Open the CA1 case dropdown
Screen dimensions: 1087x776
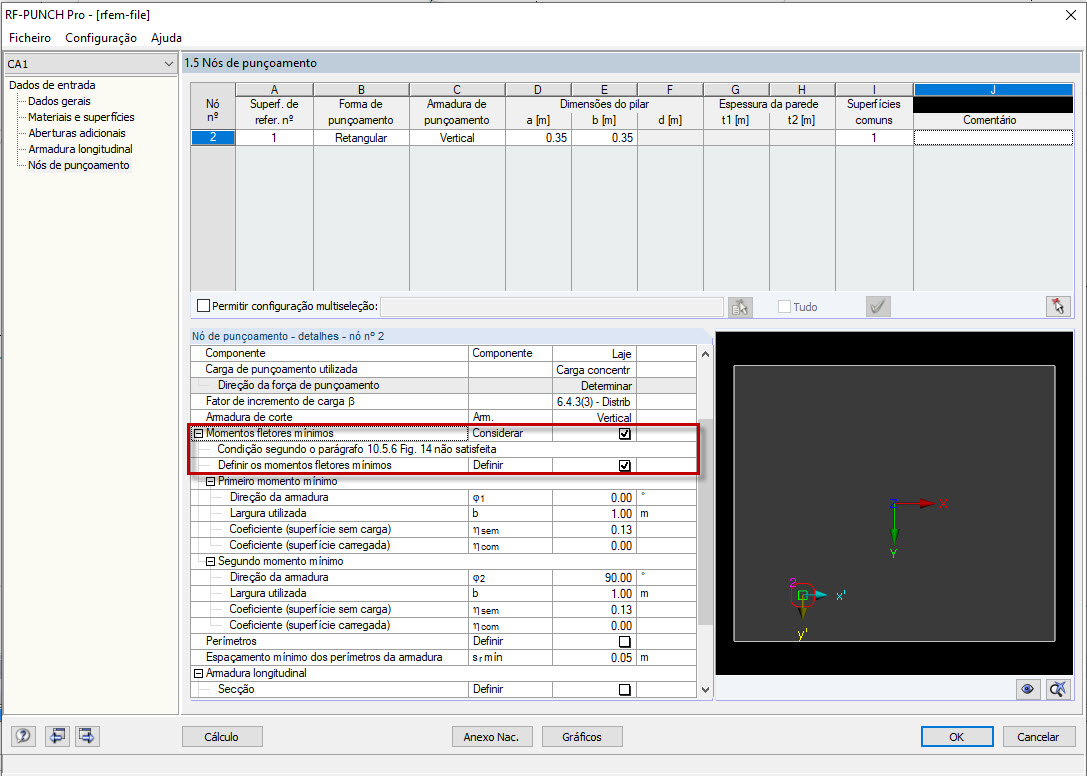[91, 64]
